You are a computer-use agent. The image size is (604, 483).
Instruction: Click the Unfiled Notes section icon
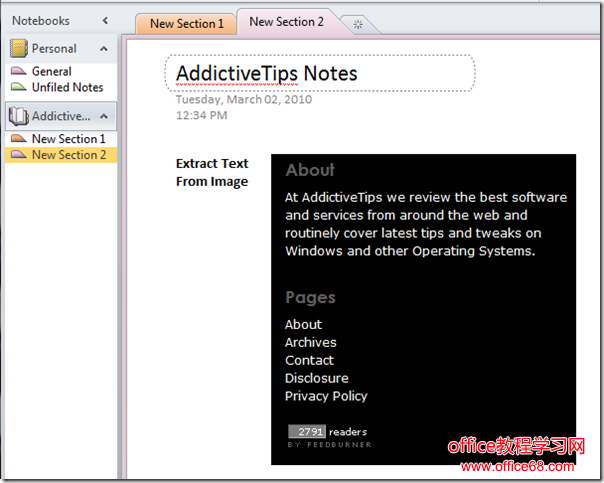(19, 88)
